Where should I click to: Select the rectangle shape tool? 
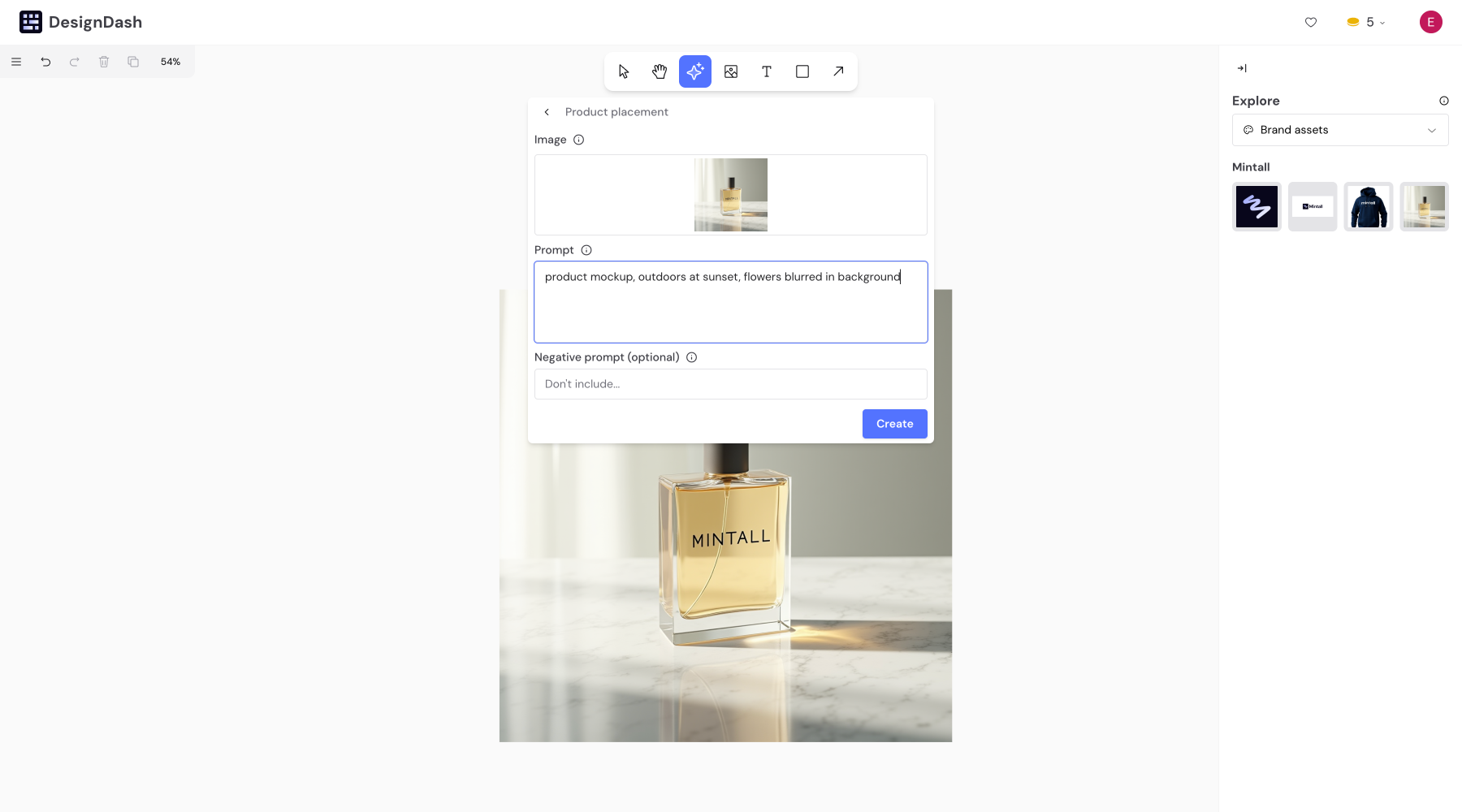pos(802,71)
